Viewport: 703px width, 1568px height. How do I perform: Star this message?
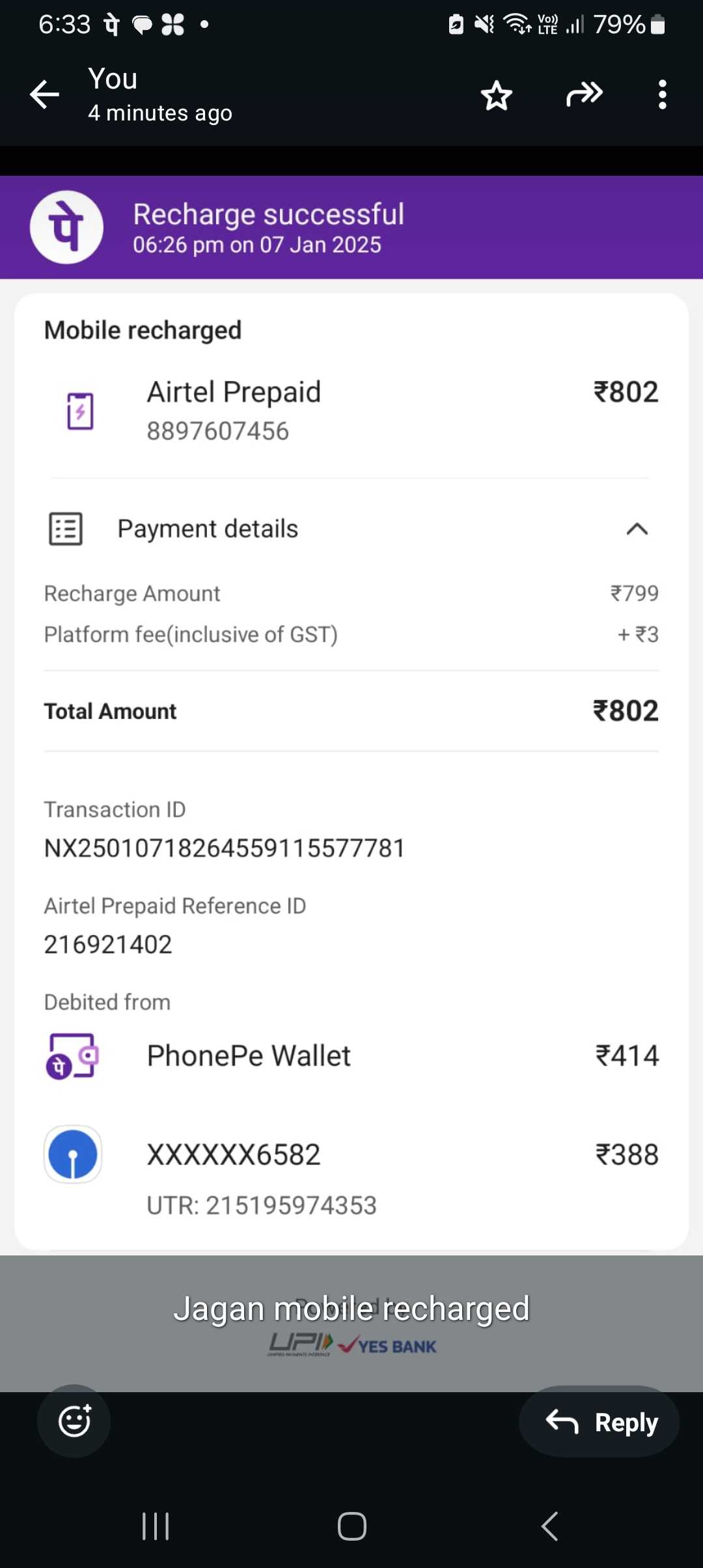point(497,96)
